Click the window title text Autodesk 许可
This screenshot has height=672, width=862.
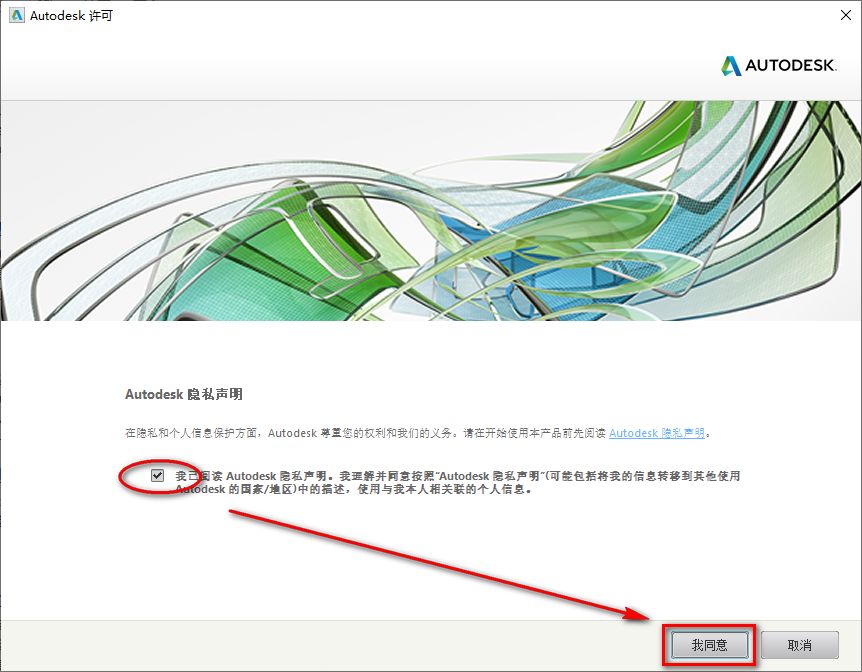[65, 15]
